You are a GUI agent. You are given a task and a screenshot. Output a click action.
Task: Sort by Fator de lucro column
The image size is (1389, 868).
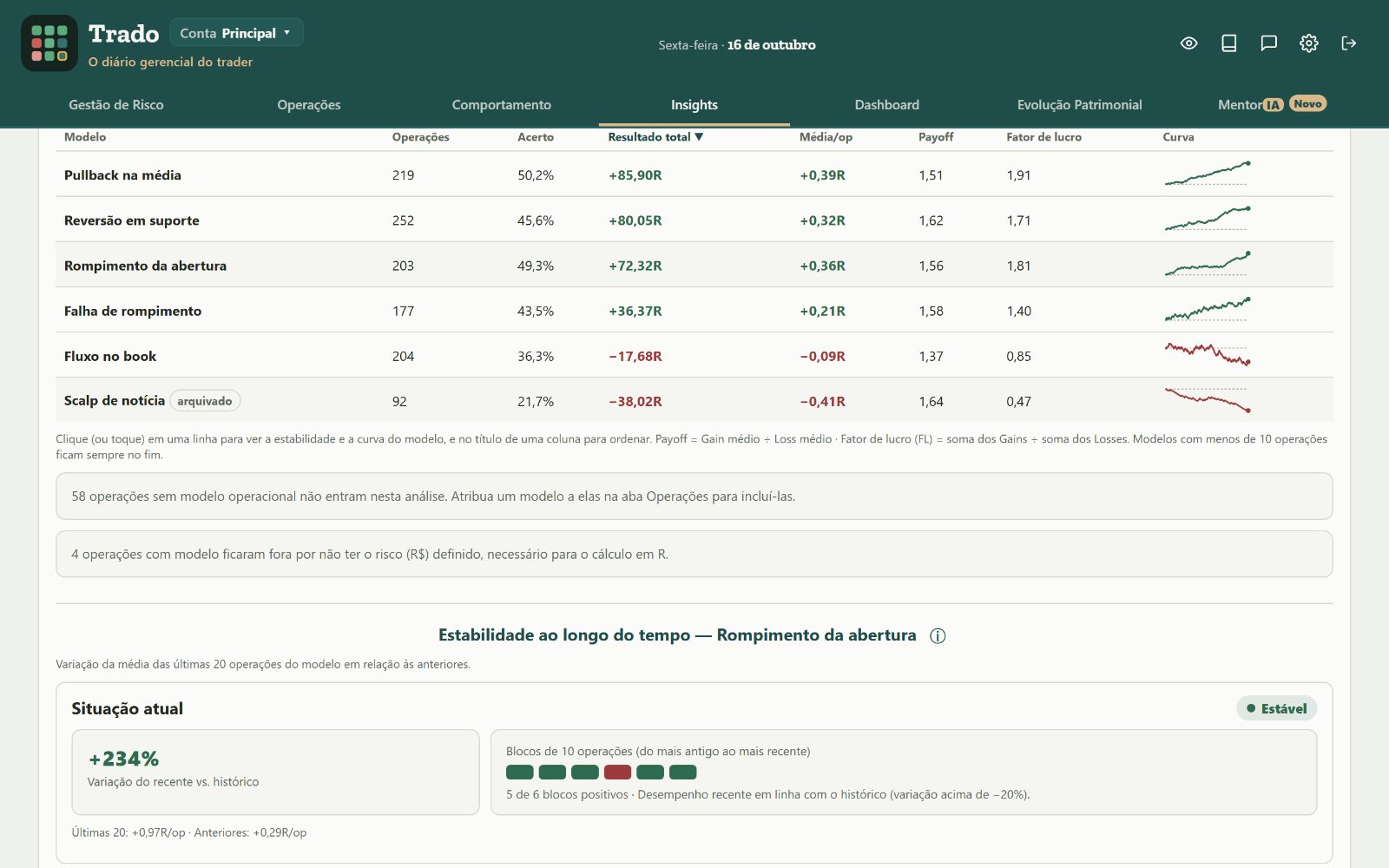tap(1043, 137)
